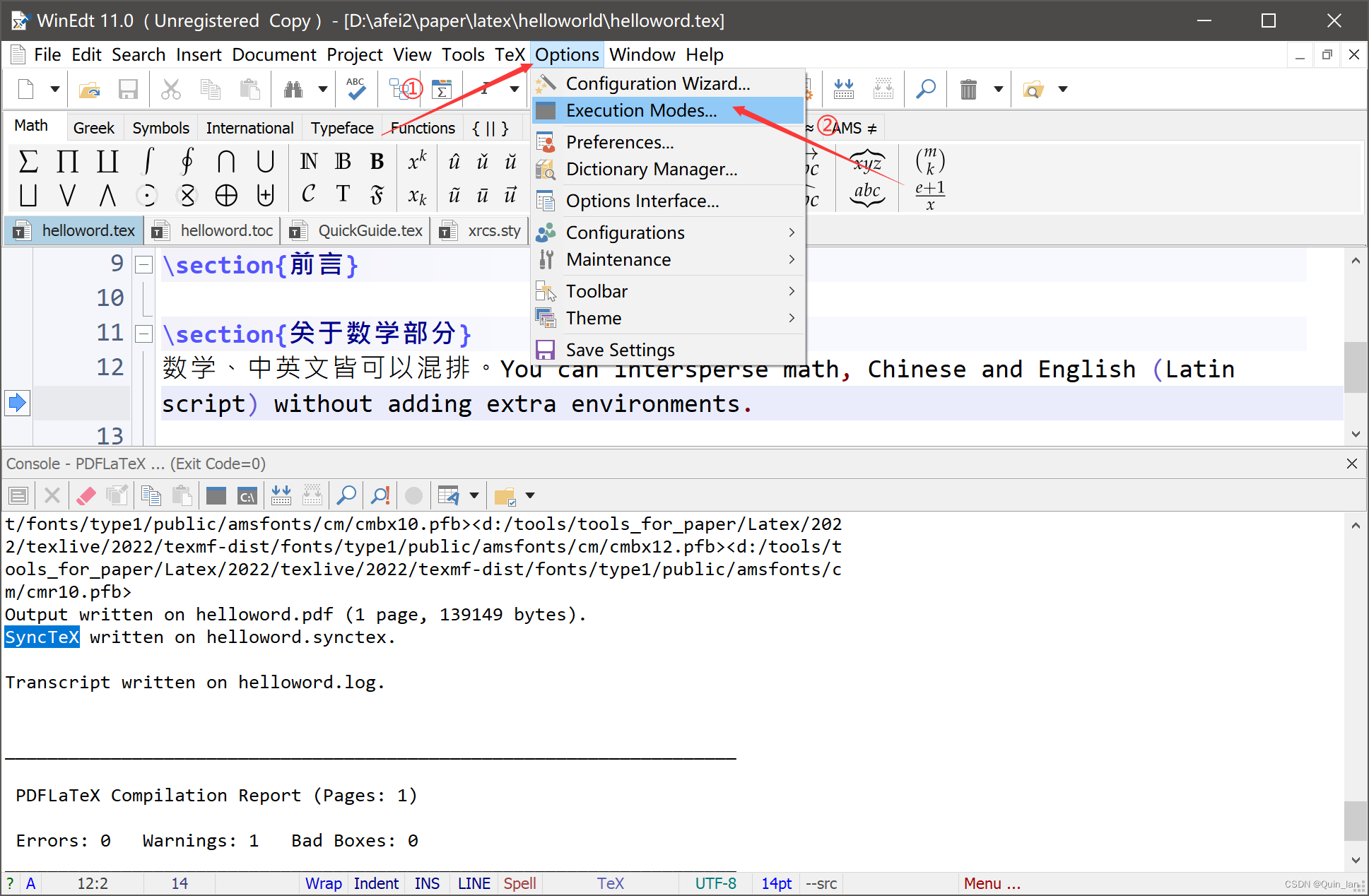Click the magnifier search icon in main toolbar
The width and height of the screenshot is (1369, 896).
[925, 89]
